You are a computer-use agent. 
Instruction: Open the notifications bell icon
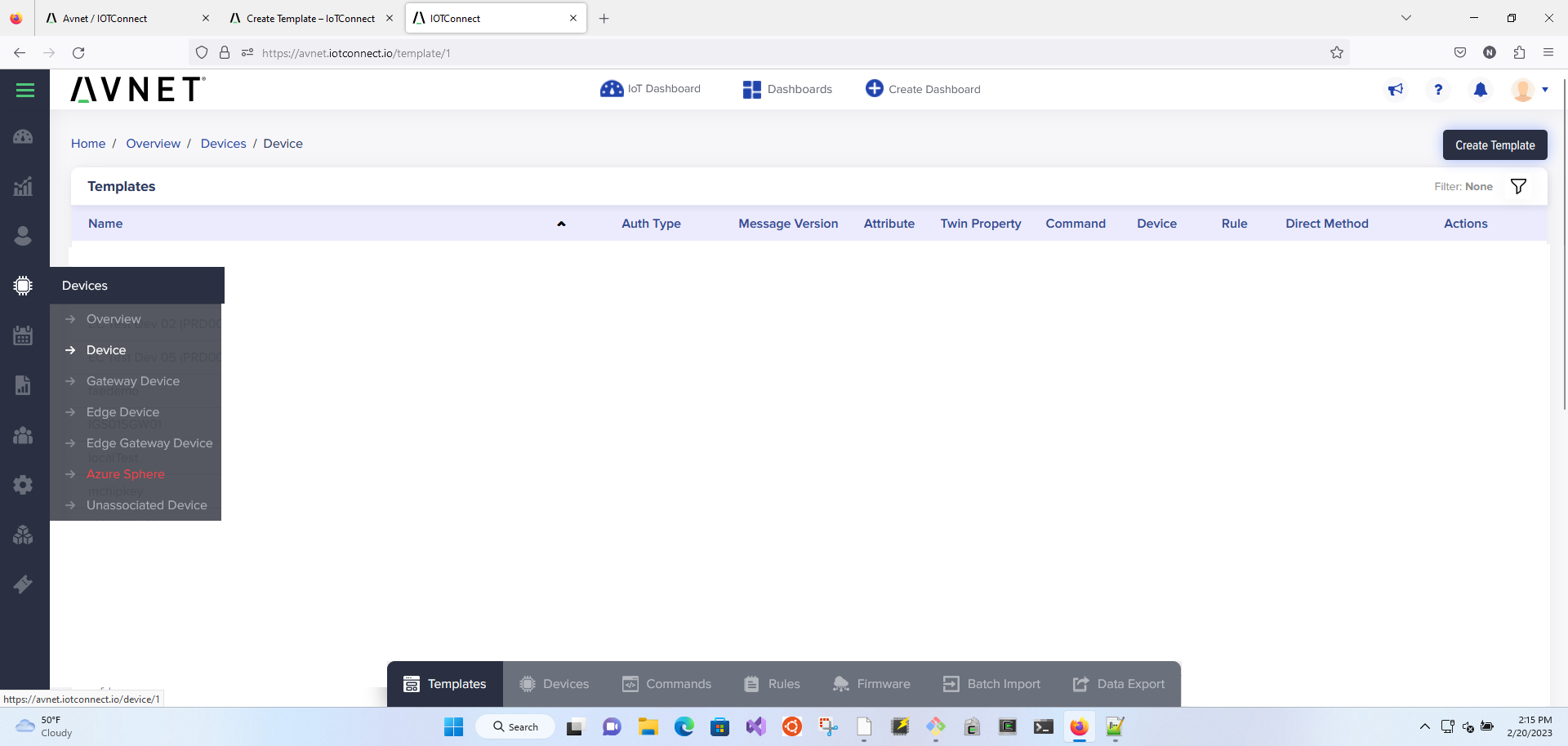coord(1480,90)
